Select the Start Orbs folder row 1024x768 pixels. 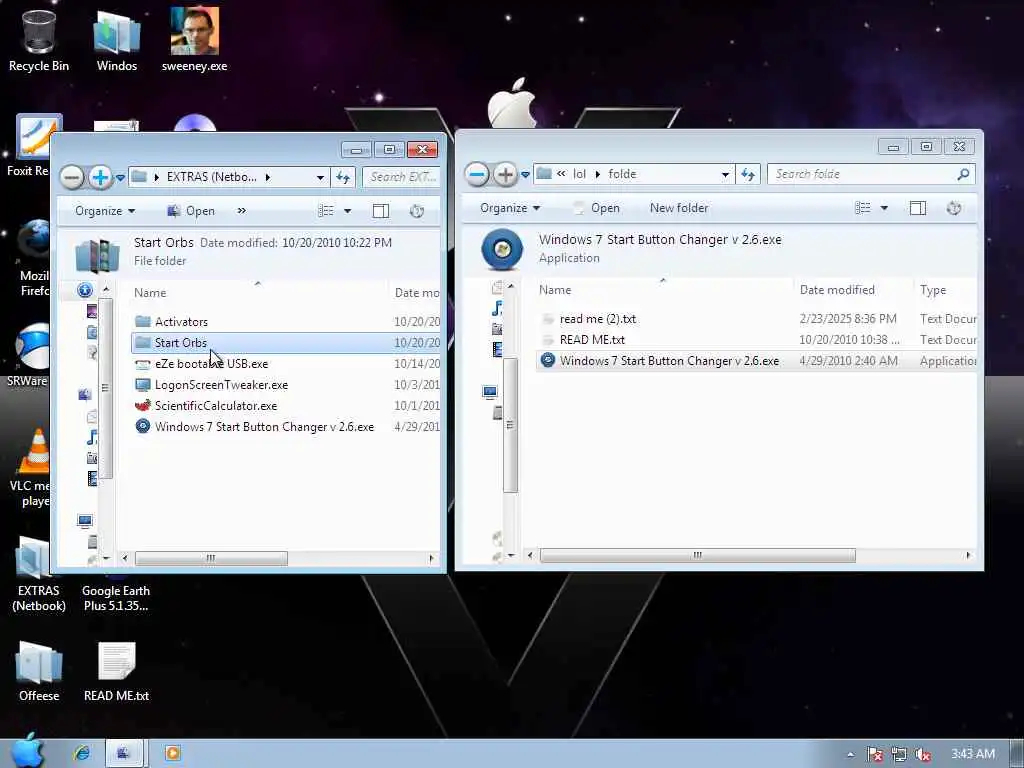click(x=285, y=343)
